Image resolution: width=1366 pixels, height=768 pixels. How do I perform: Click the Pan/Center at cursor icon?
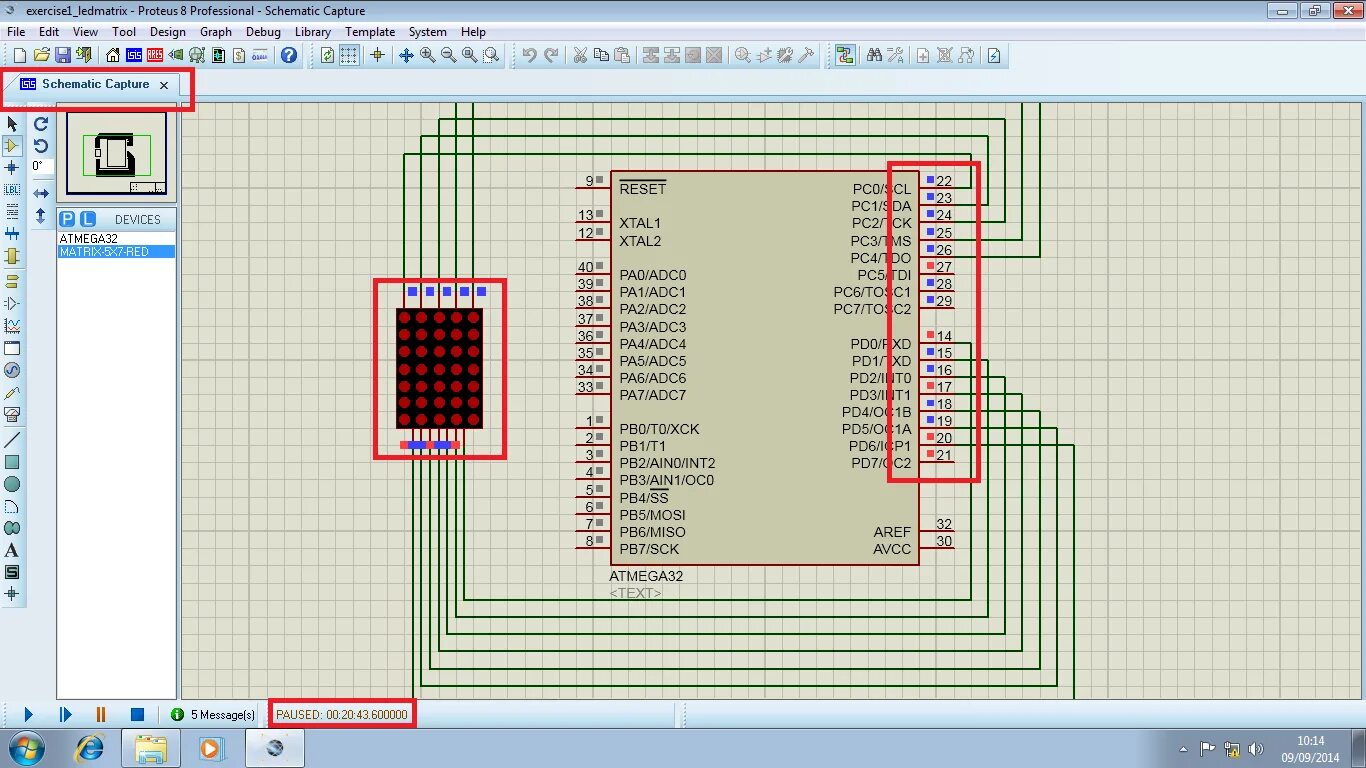click(406, 55)
